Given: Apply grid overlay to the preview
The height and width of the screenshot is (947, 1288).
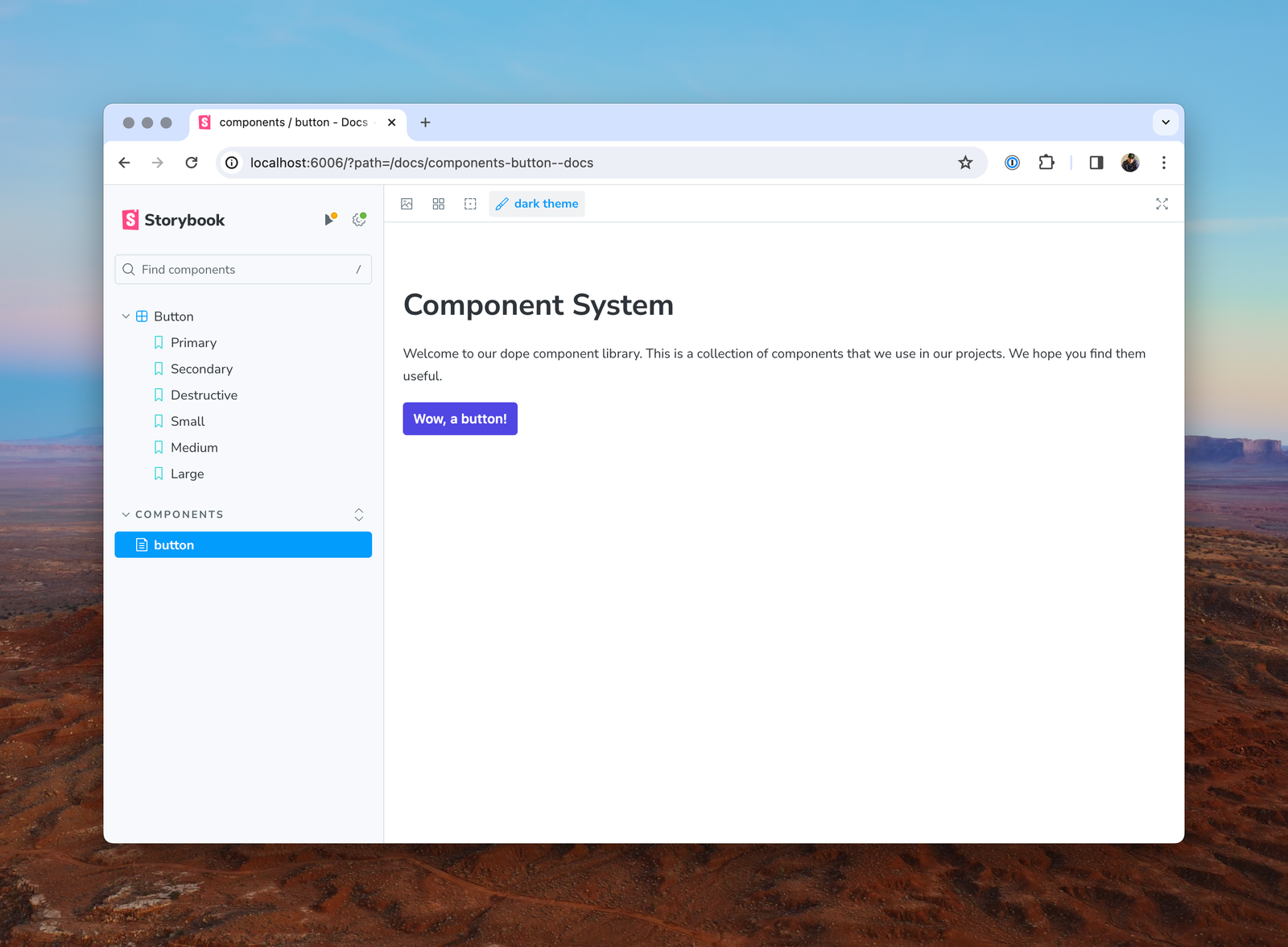Looking at the screenshot, I should pos(438,204).
